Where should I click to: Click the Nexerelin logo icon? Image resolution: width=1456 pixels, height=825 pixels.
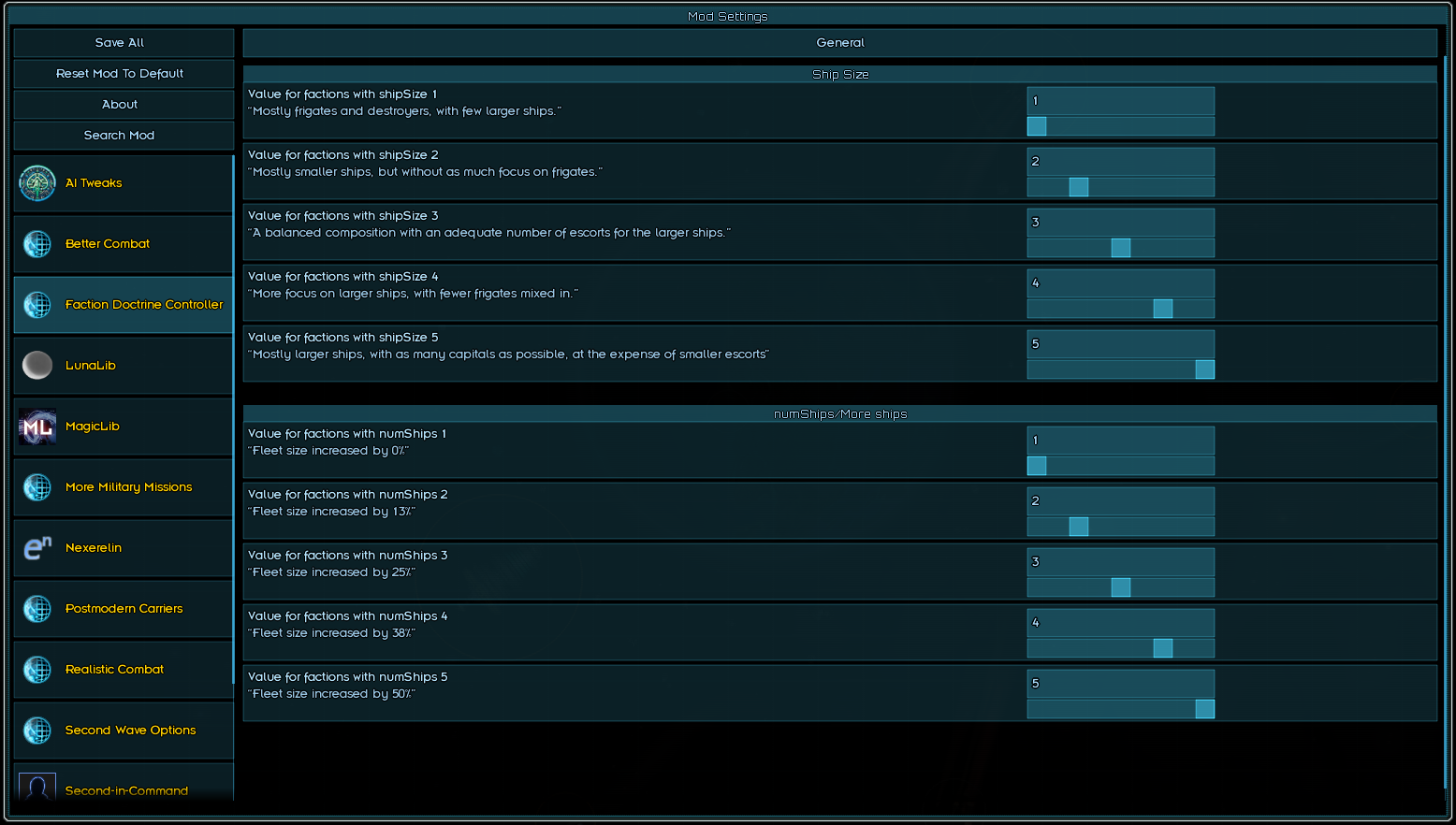click(37, 548)
